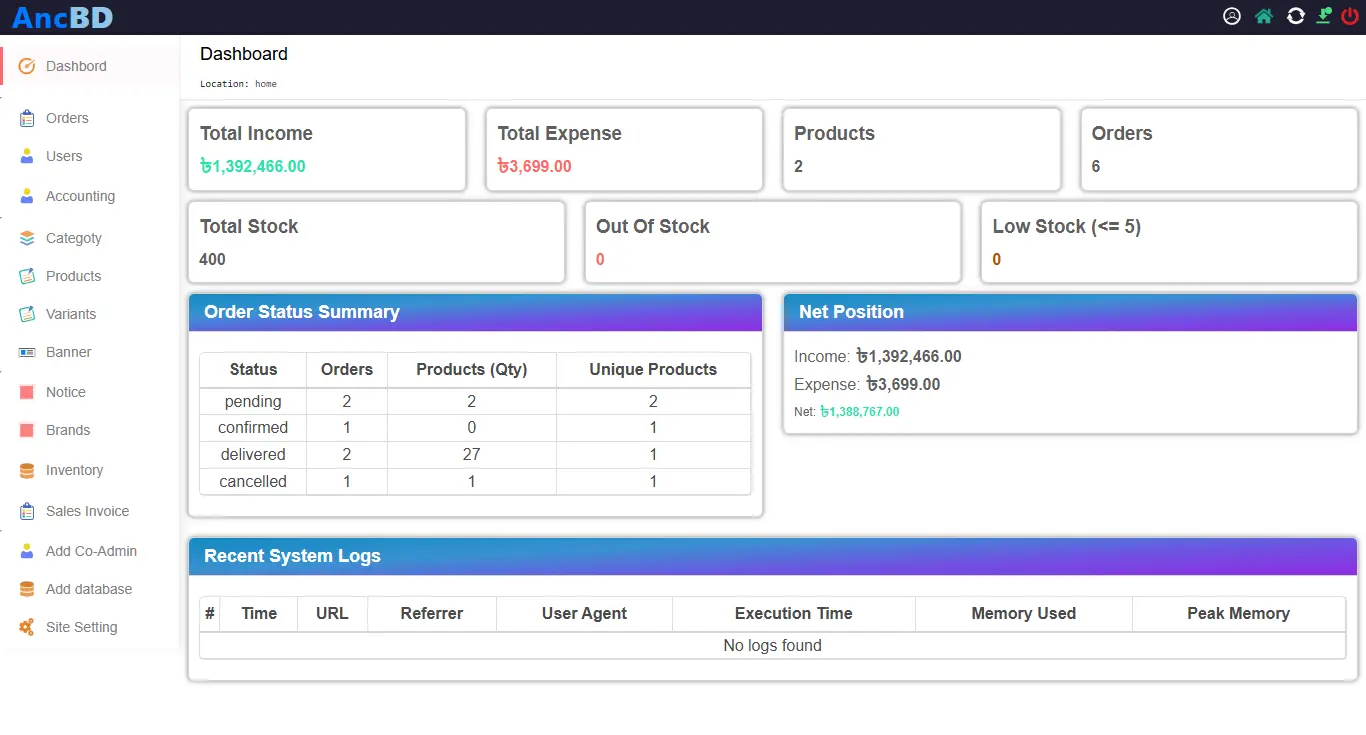The image size is (1366, 735).
Task: Click the Recent System Logs header
Action: pyautogui.click(x=773, y=556)
